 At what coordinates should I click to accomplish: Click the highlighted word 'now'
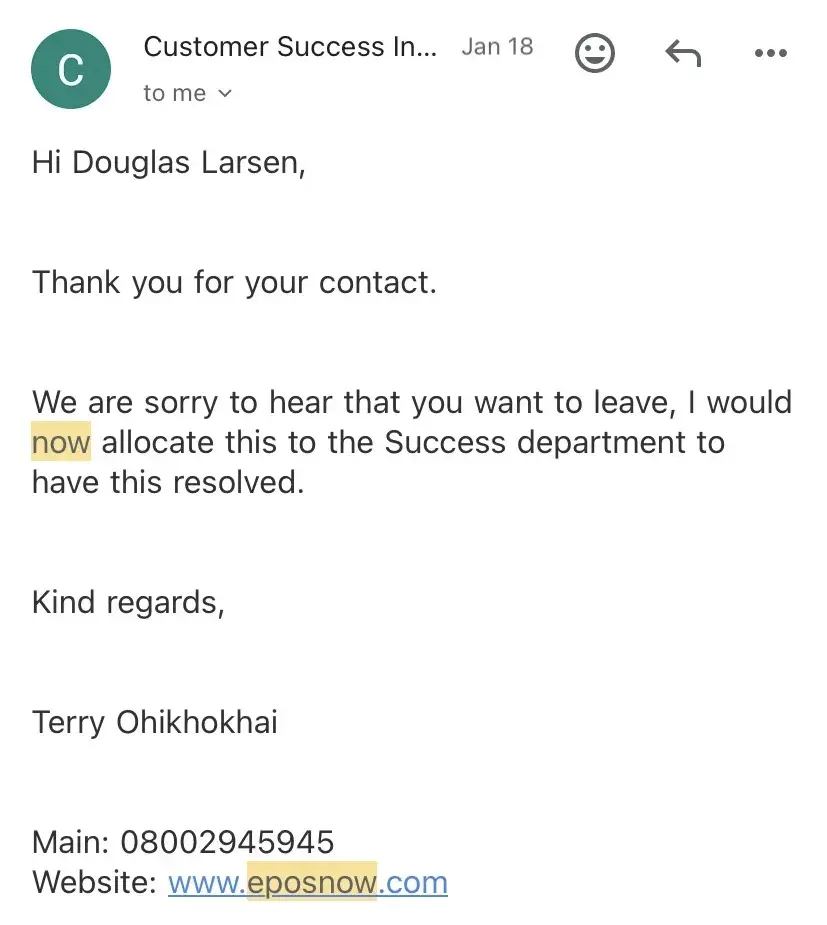point(61,442)
